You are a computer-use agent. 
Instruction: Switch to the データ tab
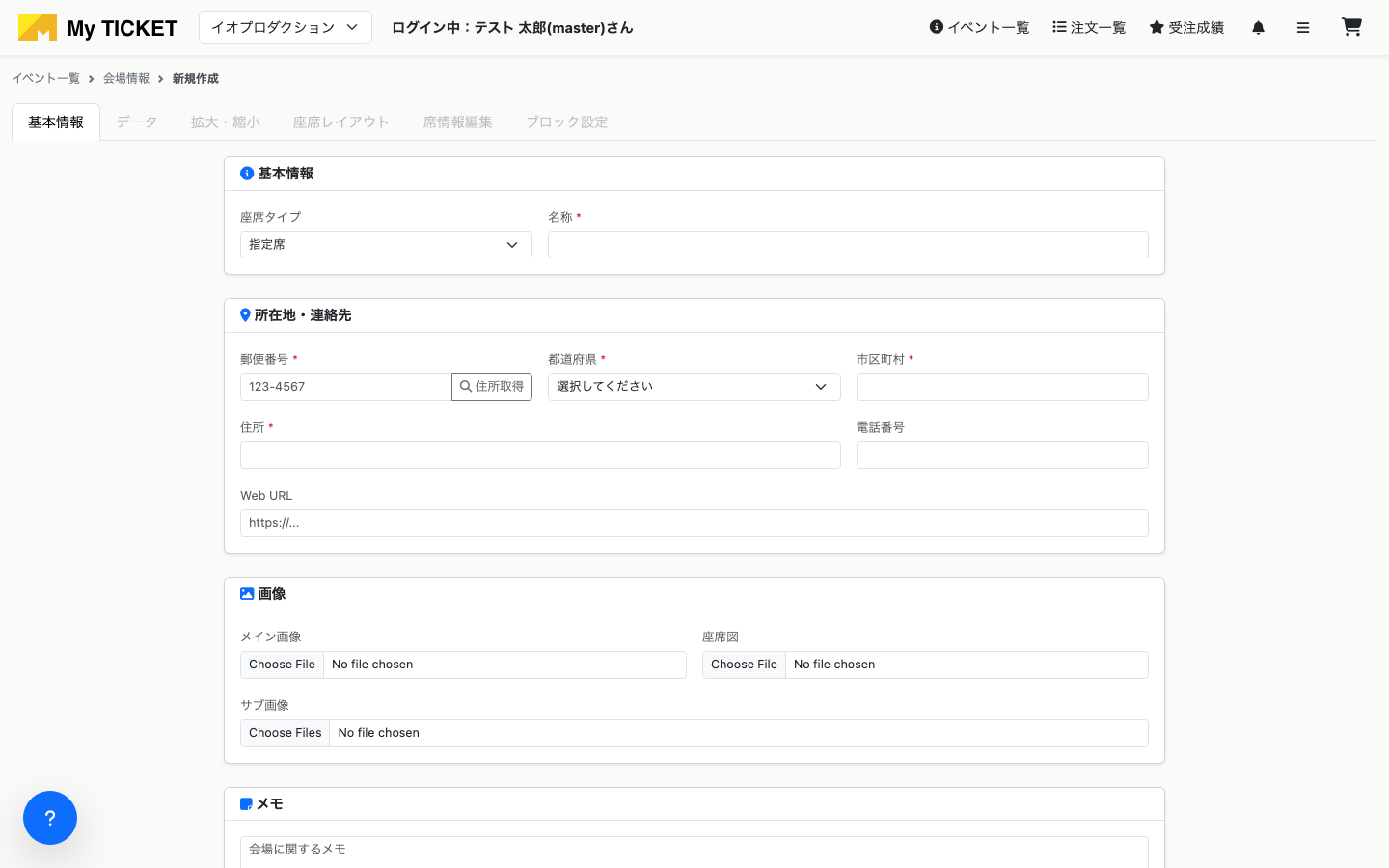(137, 122)
